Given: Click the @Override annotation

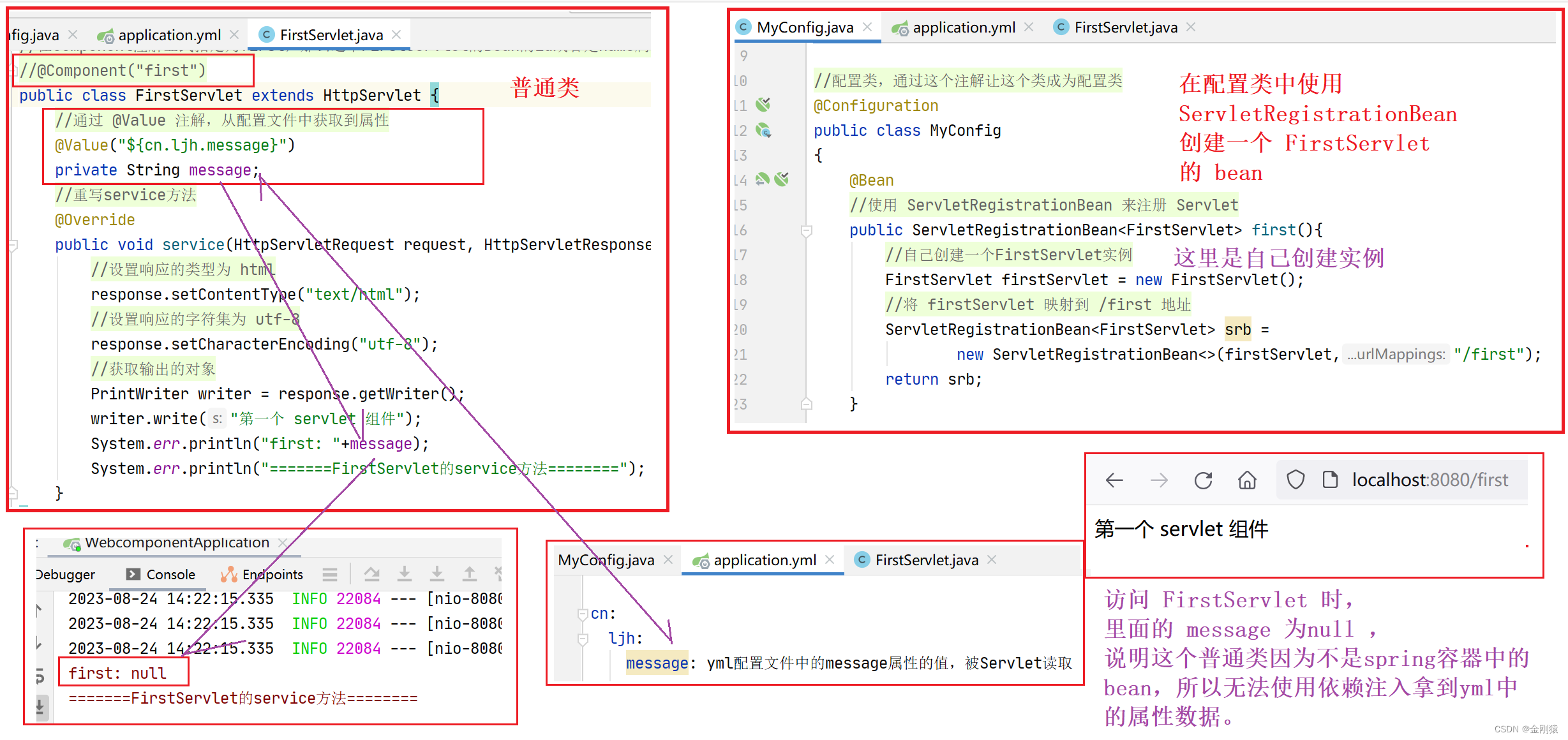Looking at the screenshot, I should [95, 220].
